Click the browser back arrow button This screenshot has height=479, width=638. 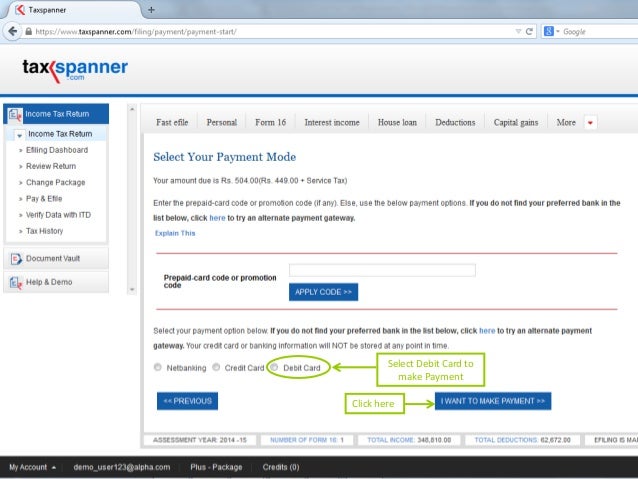13,31
